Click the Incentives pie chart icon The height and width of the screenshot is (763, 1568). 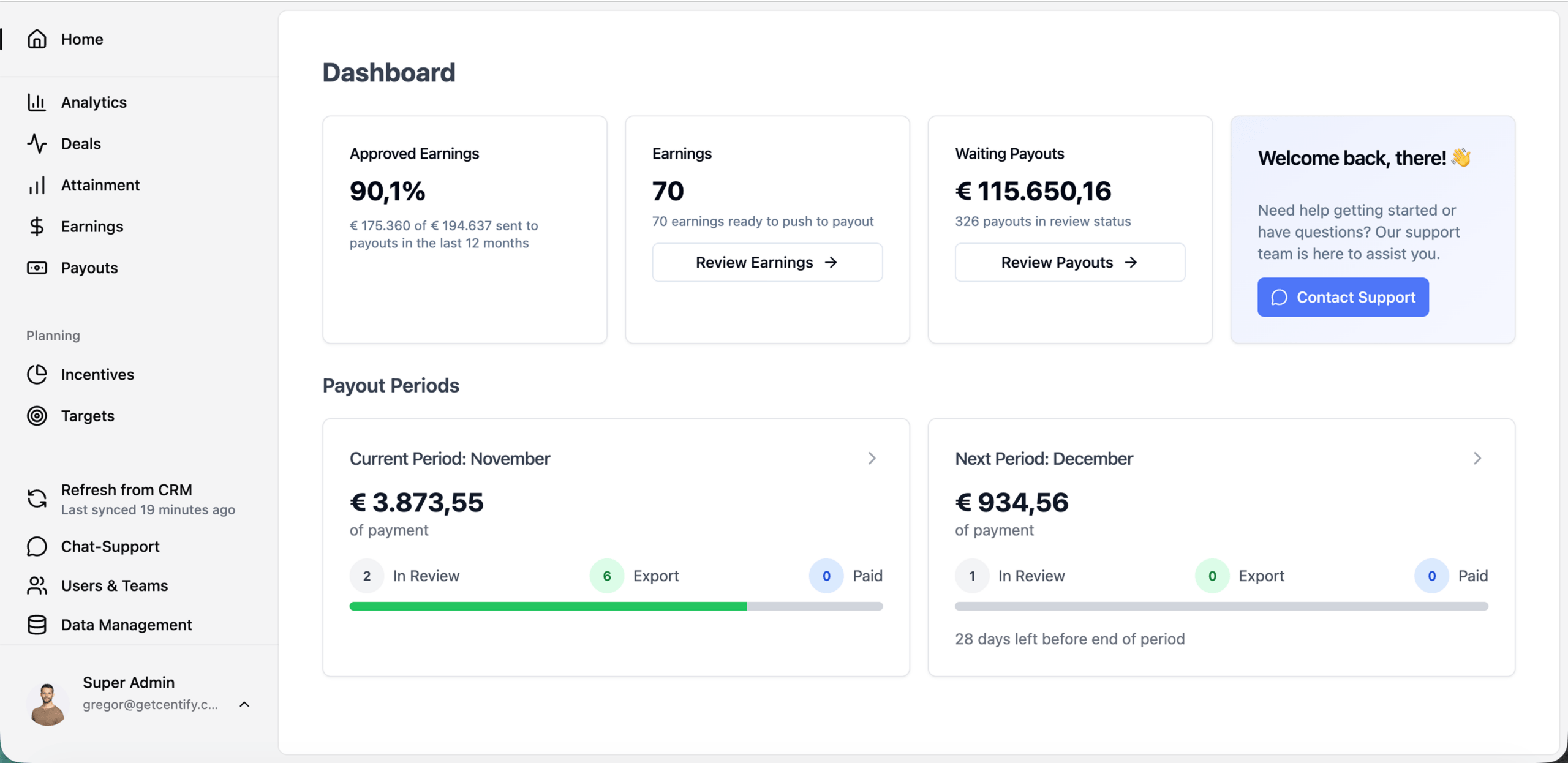tap(37, 375)
